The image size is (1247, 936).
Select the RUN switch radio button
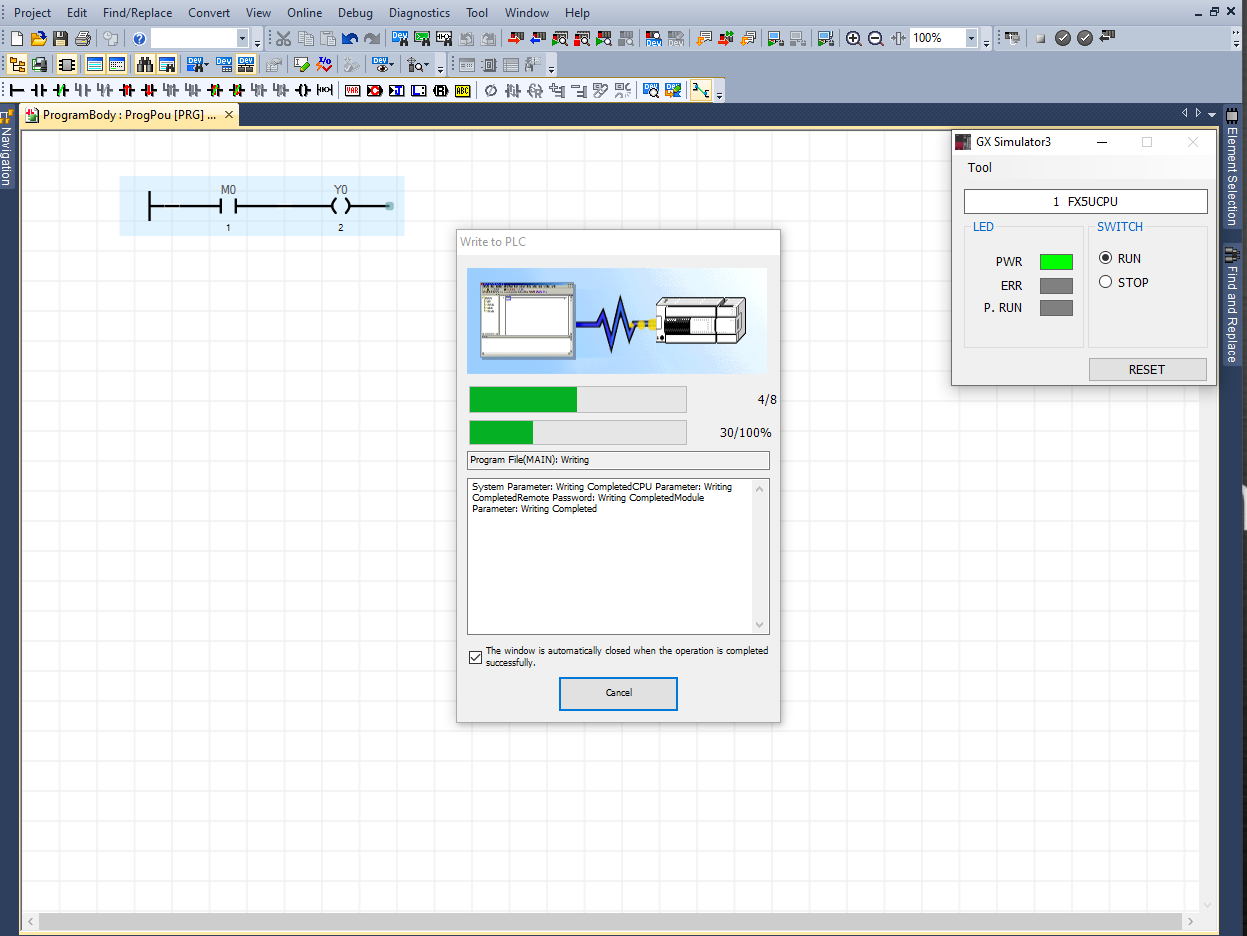coord(1106,258)
